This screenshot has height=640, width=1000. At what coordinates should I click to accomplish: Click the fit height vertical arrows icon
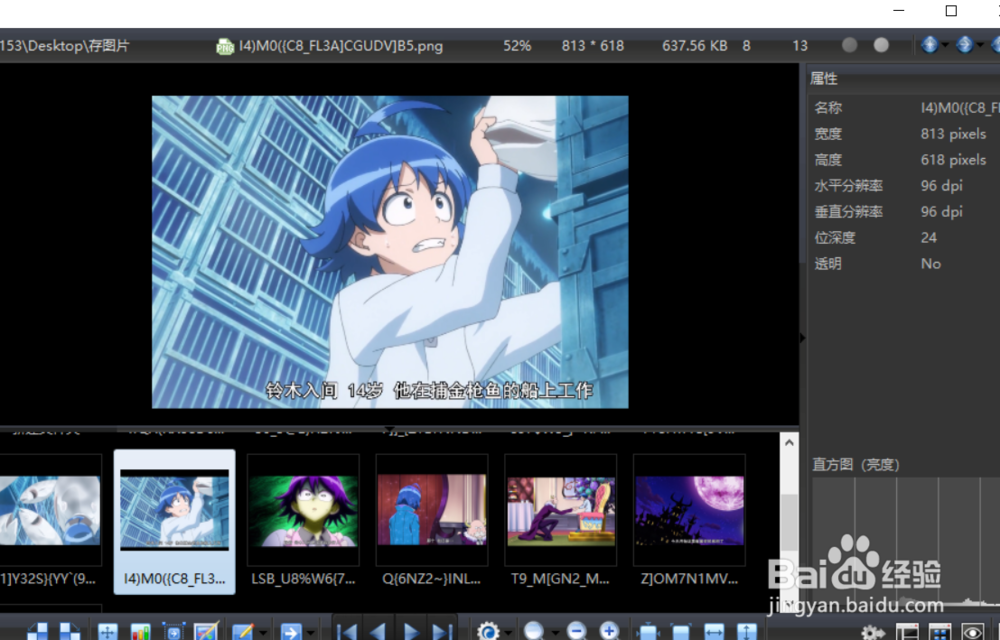tap(746, 632)
